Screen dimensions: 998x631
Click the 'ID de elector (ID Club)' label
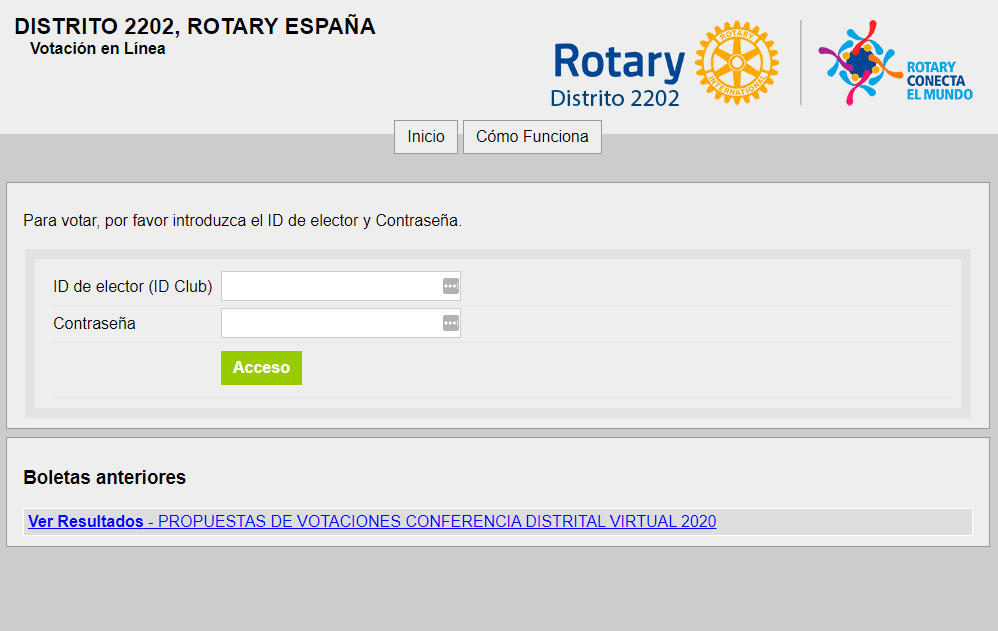[132, 287]
